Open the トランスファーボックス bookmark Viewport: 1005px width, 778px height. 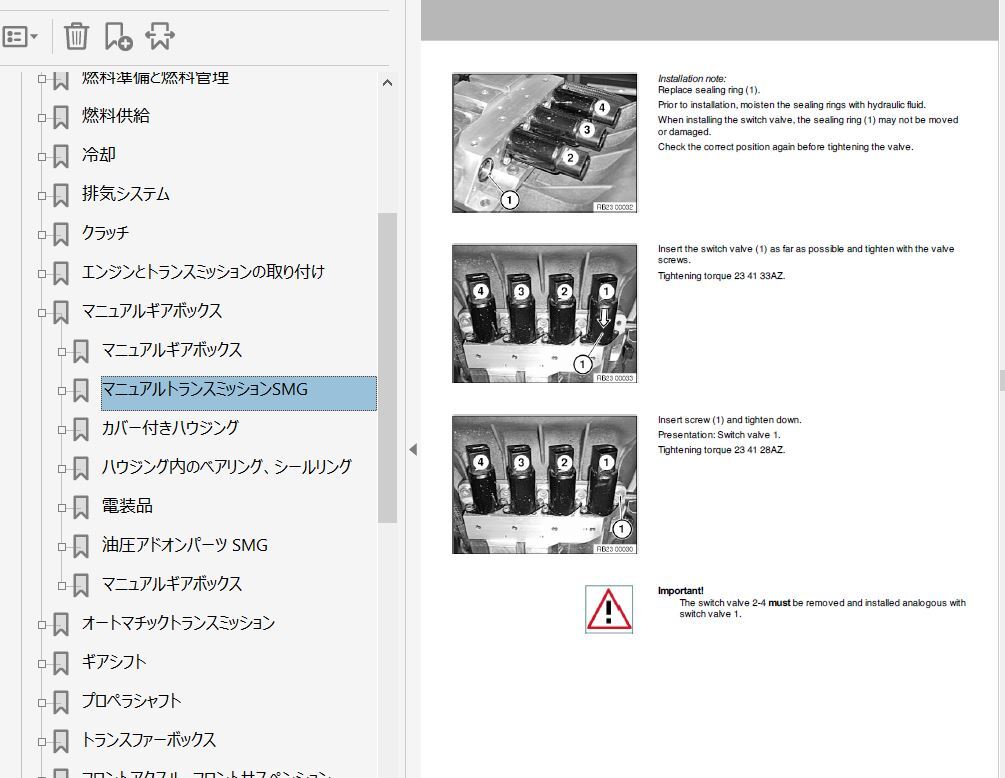[149, 740]
